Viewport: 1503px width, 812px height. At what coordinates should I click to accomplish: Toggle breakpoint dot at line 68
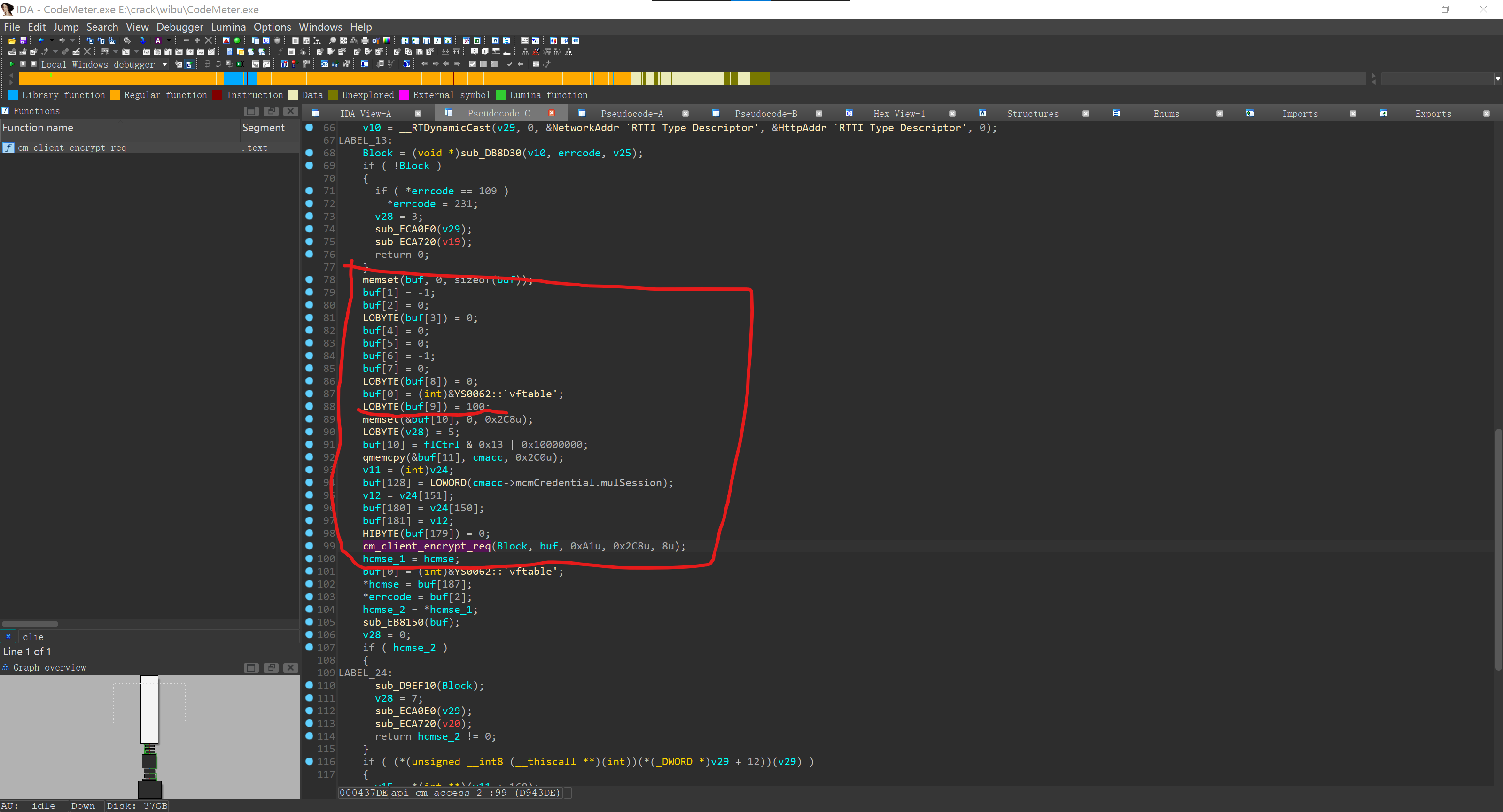pyautogui.click(x=309, y=153)
